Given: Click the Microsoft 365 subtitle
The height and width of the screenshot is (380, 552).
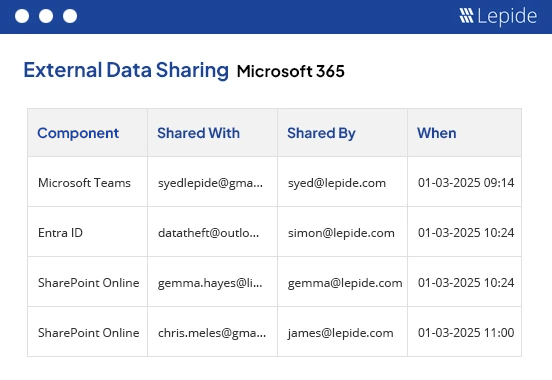Looking at the screenshot, I should click(290, 71).
